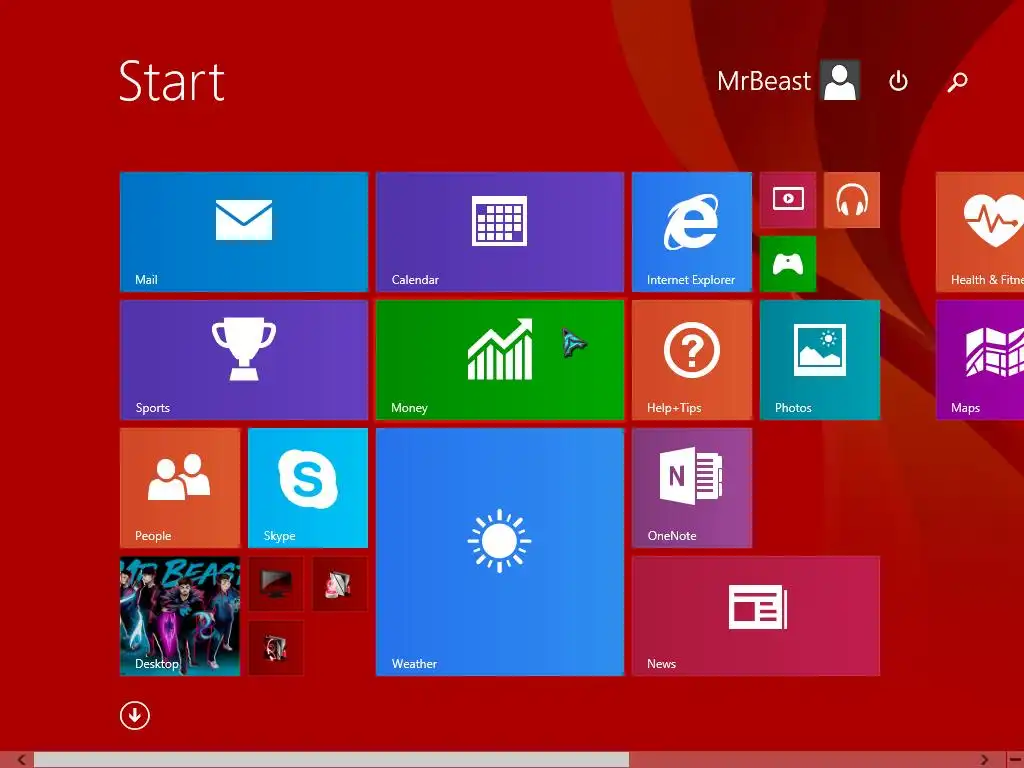Click the Start heading text
Image resolution: width=1024 pixels, height=768 pixels.
pos(172,81)
